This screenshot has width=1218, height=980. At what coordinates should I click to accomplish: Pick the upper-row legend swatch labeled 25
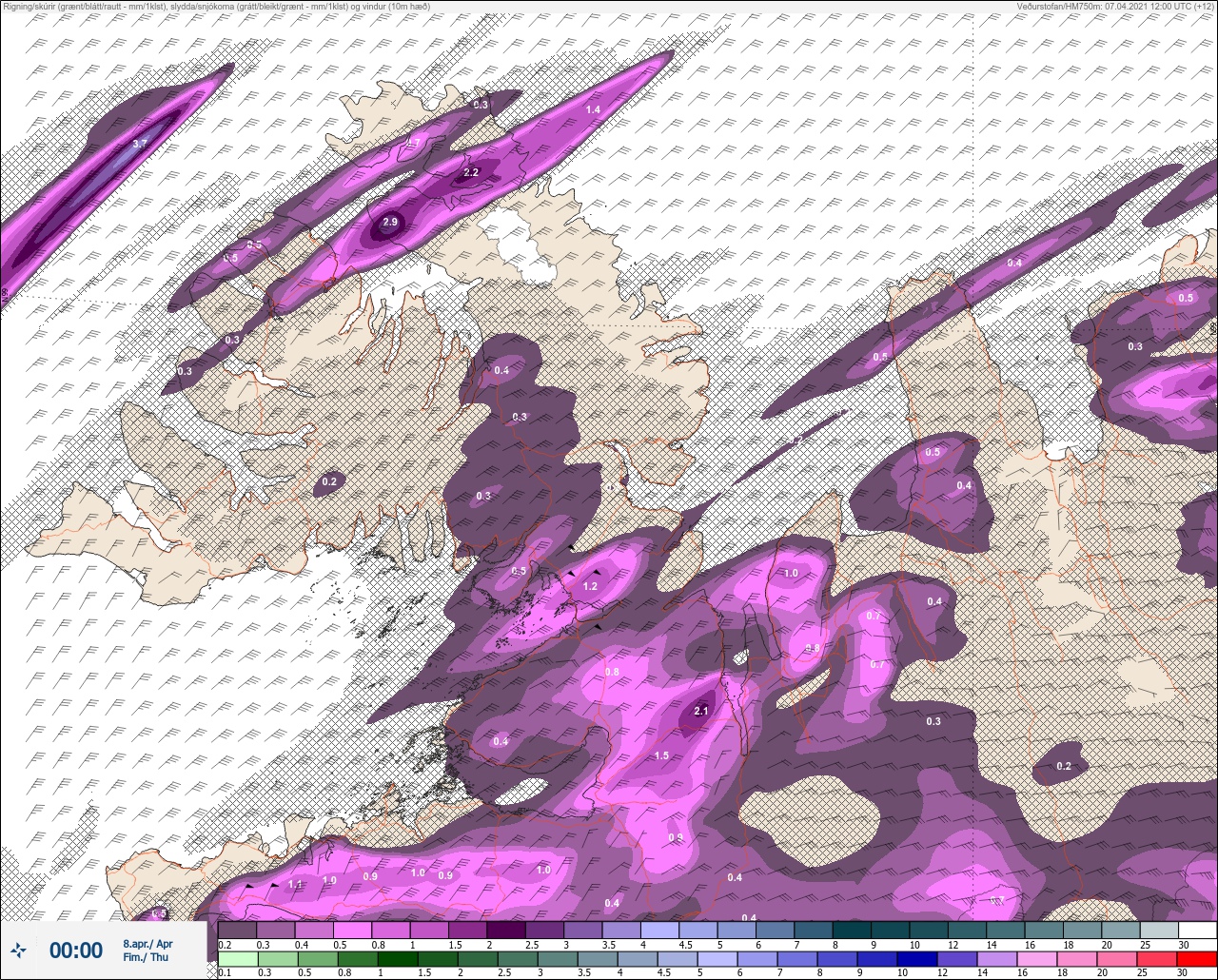click(1159, 930)
